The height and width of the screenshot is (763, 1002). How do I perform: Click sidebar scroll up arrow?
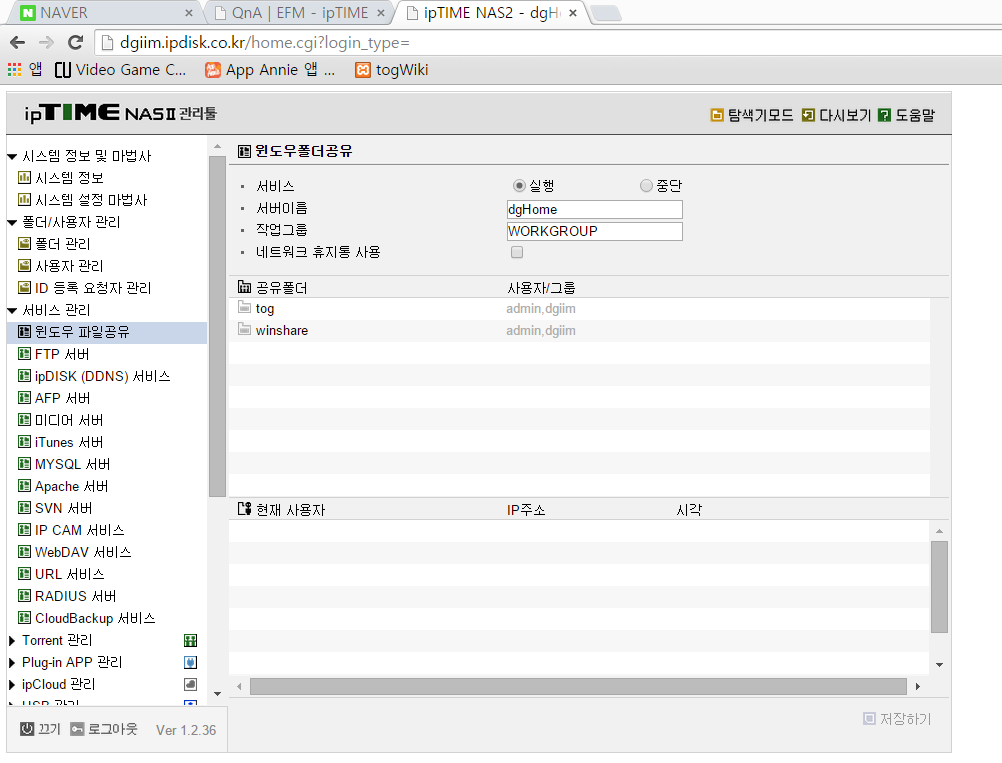click(217, 147)
